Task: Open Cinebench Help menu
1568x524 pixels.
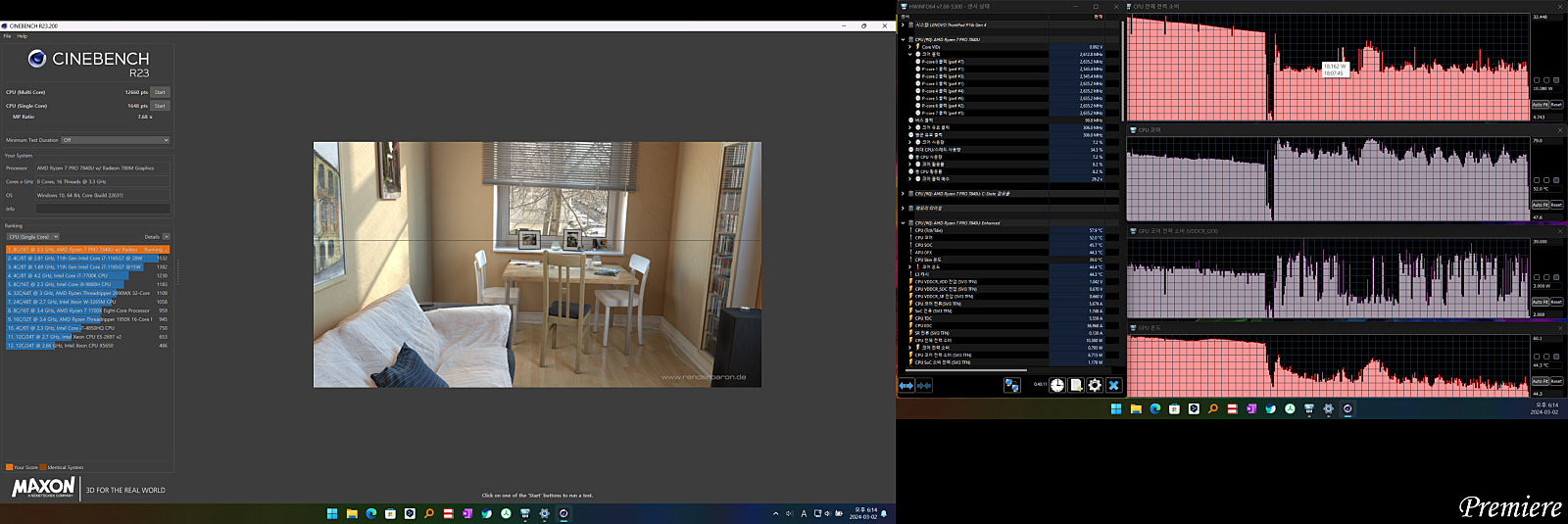Action: [23, 36]
